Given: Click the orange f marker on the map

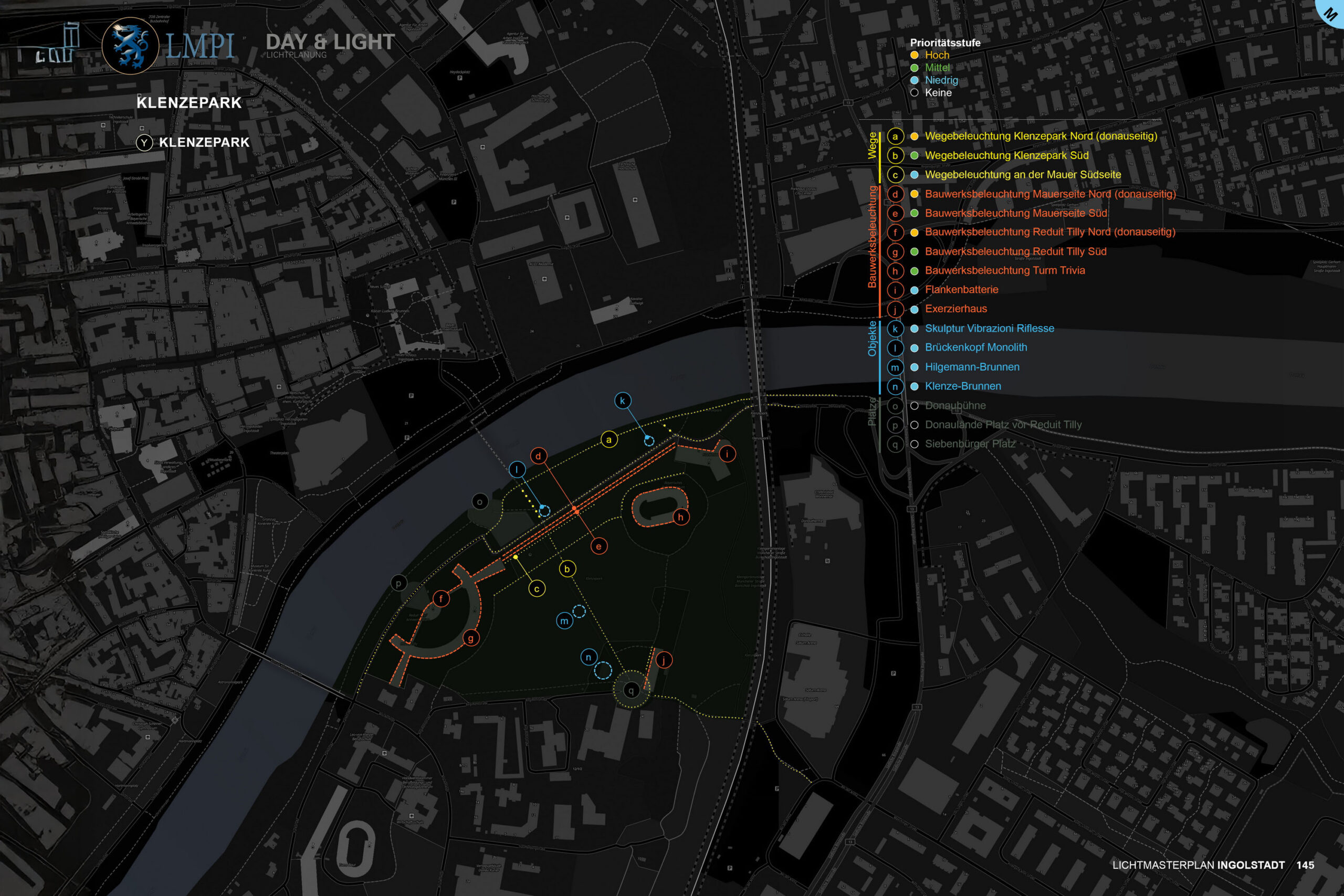Looking at the screenshot, I should 440,599.
